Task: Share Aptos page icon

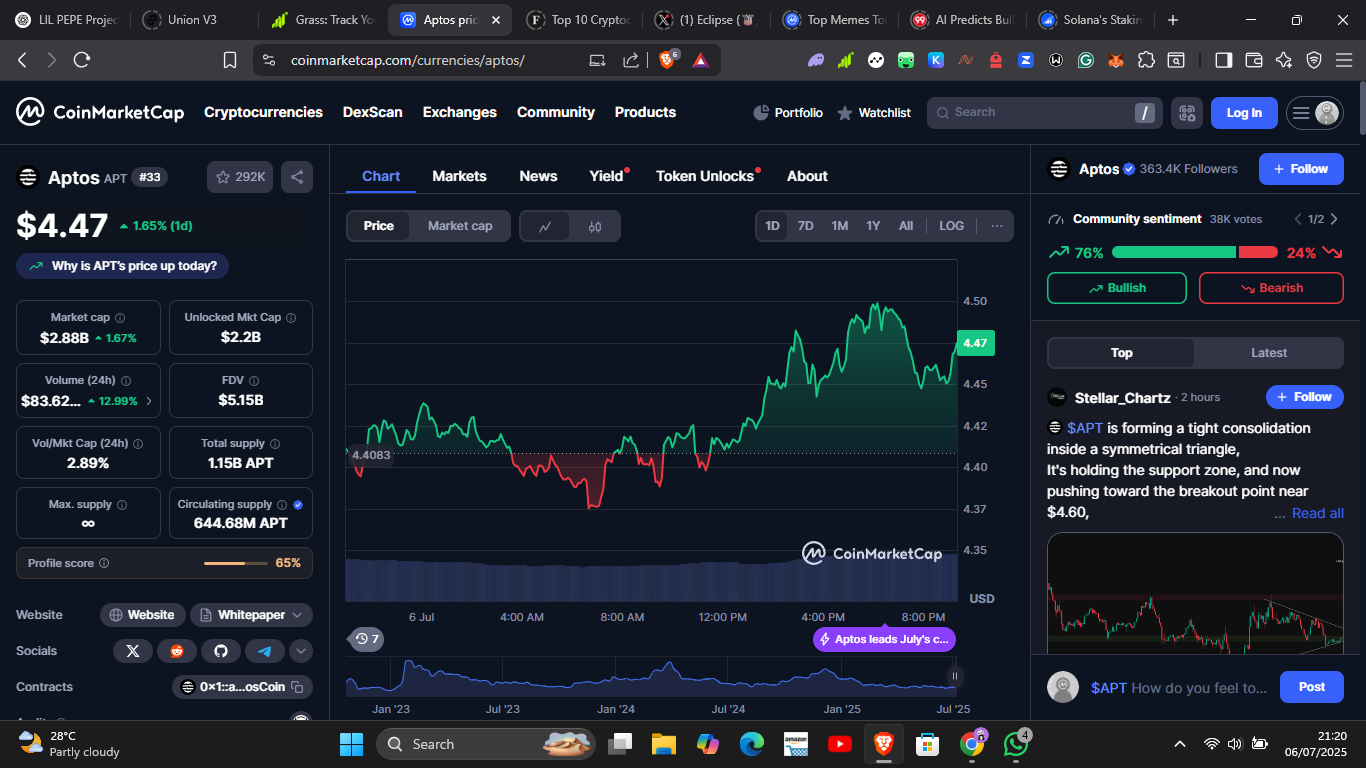Action: 297,177
